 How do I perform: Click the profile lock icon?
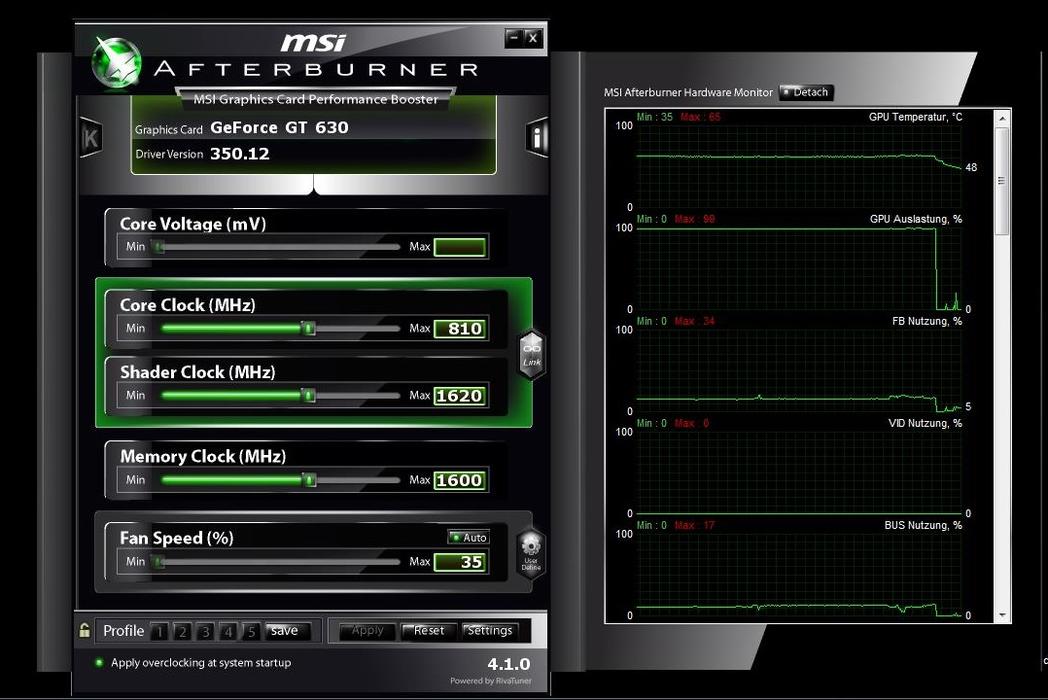(x=84, y=630)
